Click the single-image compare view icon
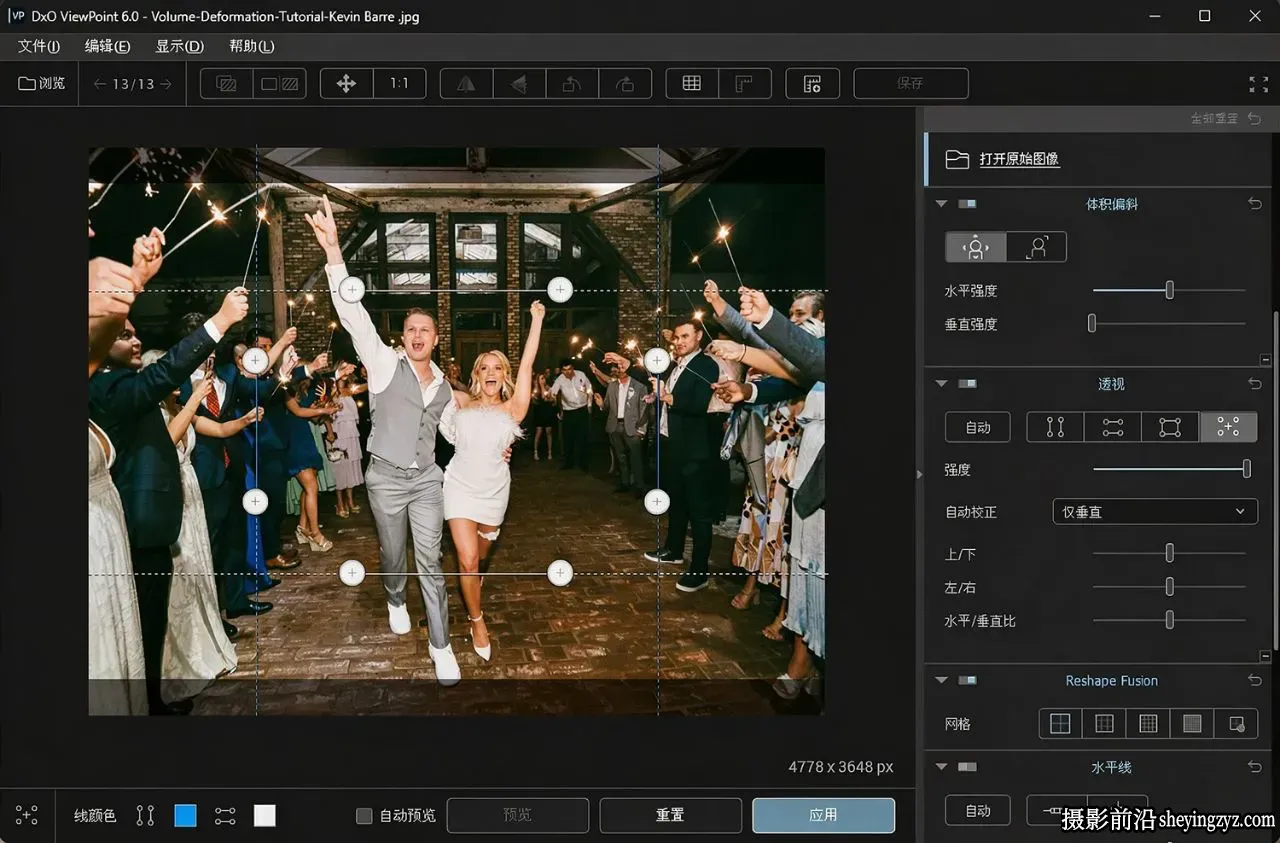 click(x=226, y=84)
